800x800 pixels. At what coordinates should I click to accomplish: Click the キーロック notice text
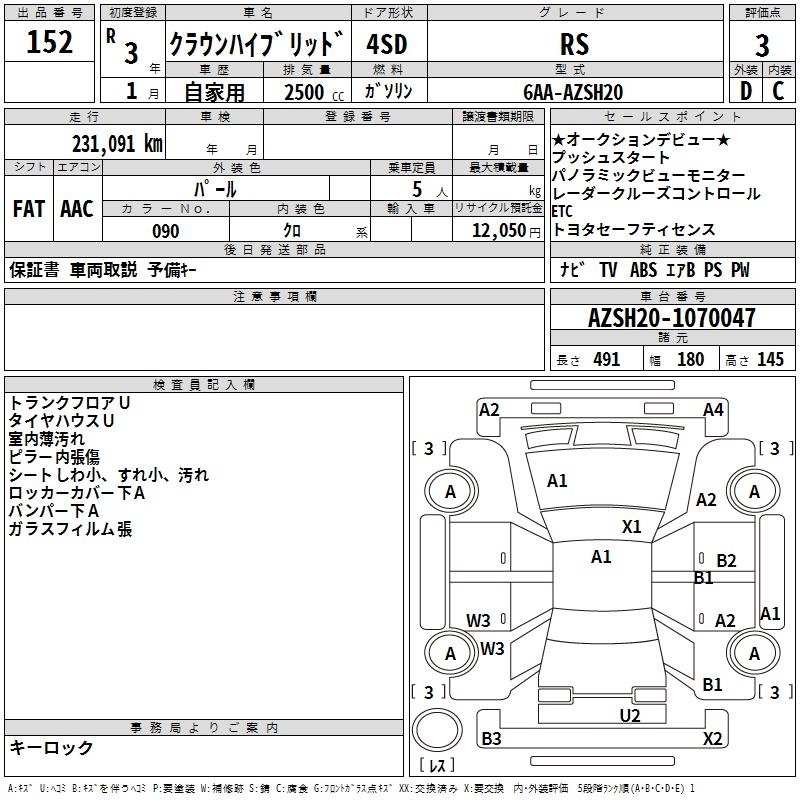(x=51, y=748)
